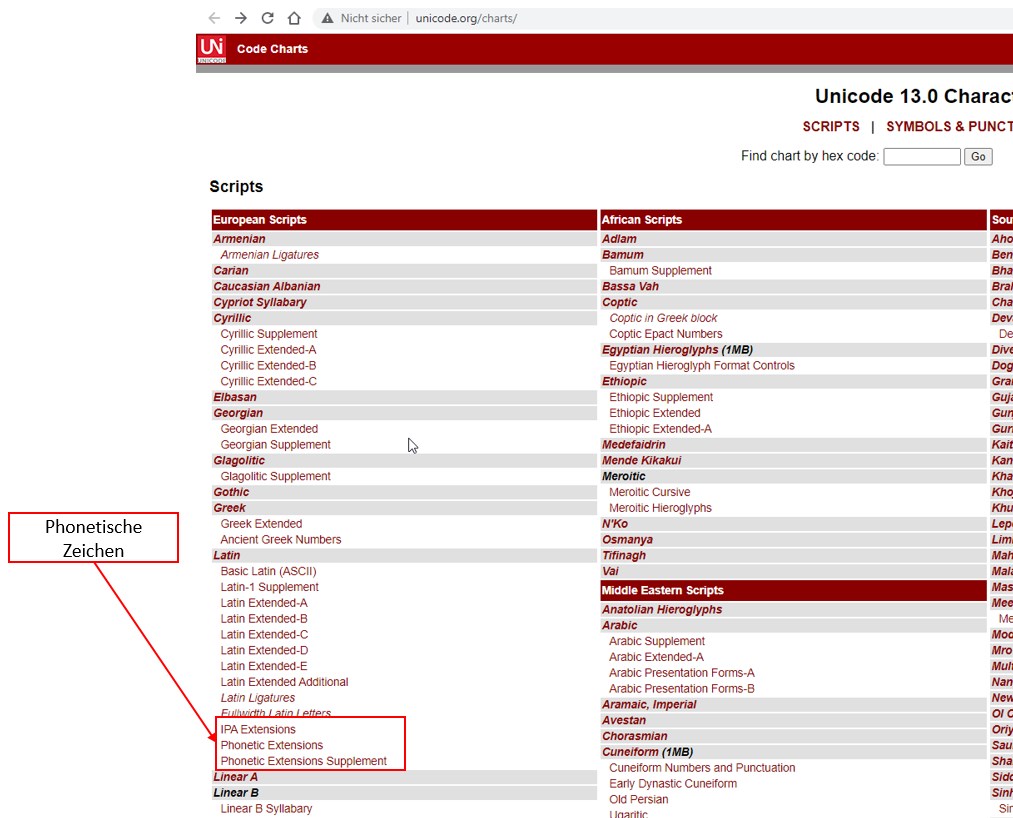Click the hex code input field

click(921, 156)
